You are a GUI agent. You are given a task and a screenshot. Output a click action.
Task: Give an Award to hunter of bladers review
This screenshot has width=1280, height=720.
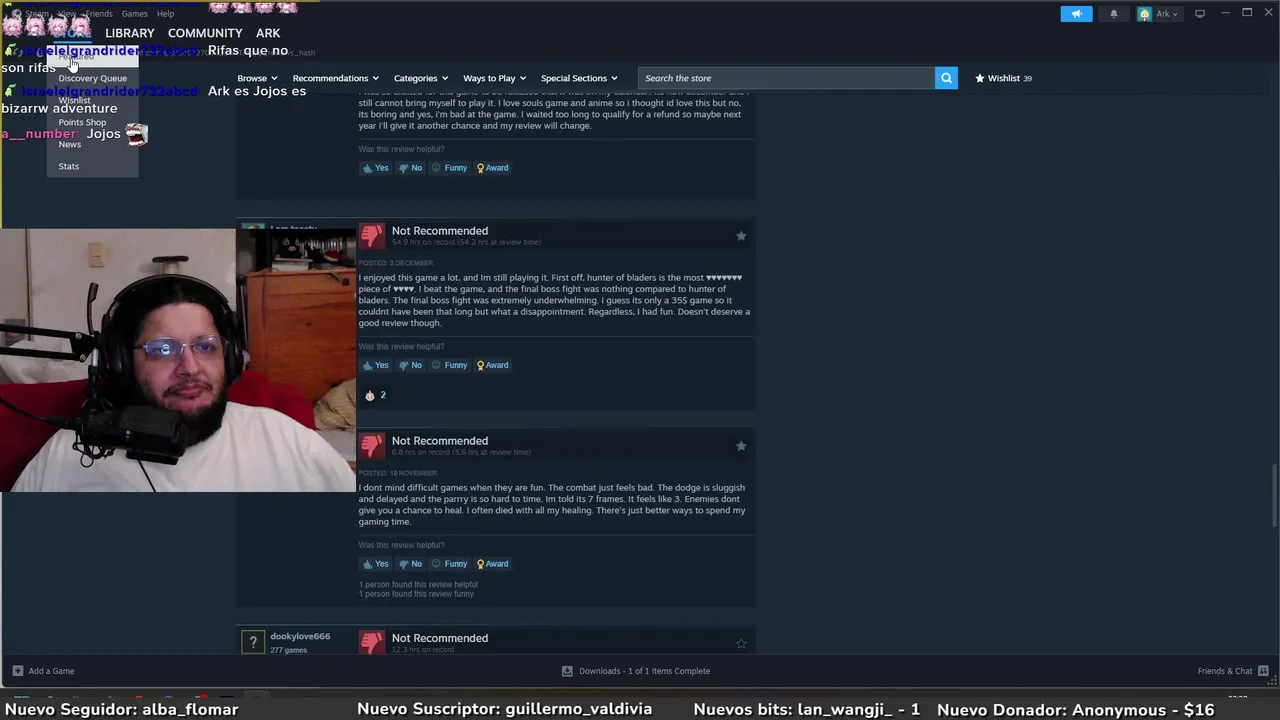tap(492, 365)
